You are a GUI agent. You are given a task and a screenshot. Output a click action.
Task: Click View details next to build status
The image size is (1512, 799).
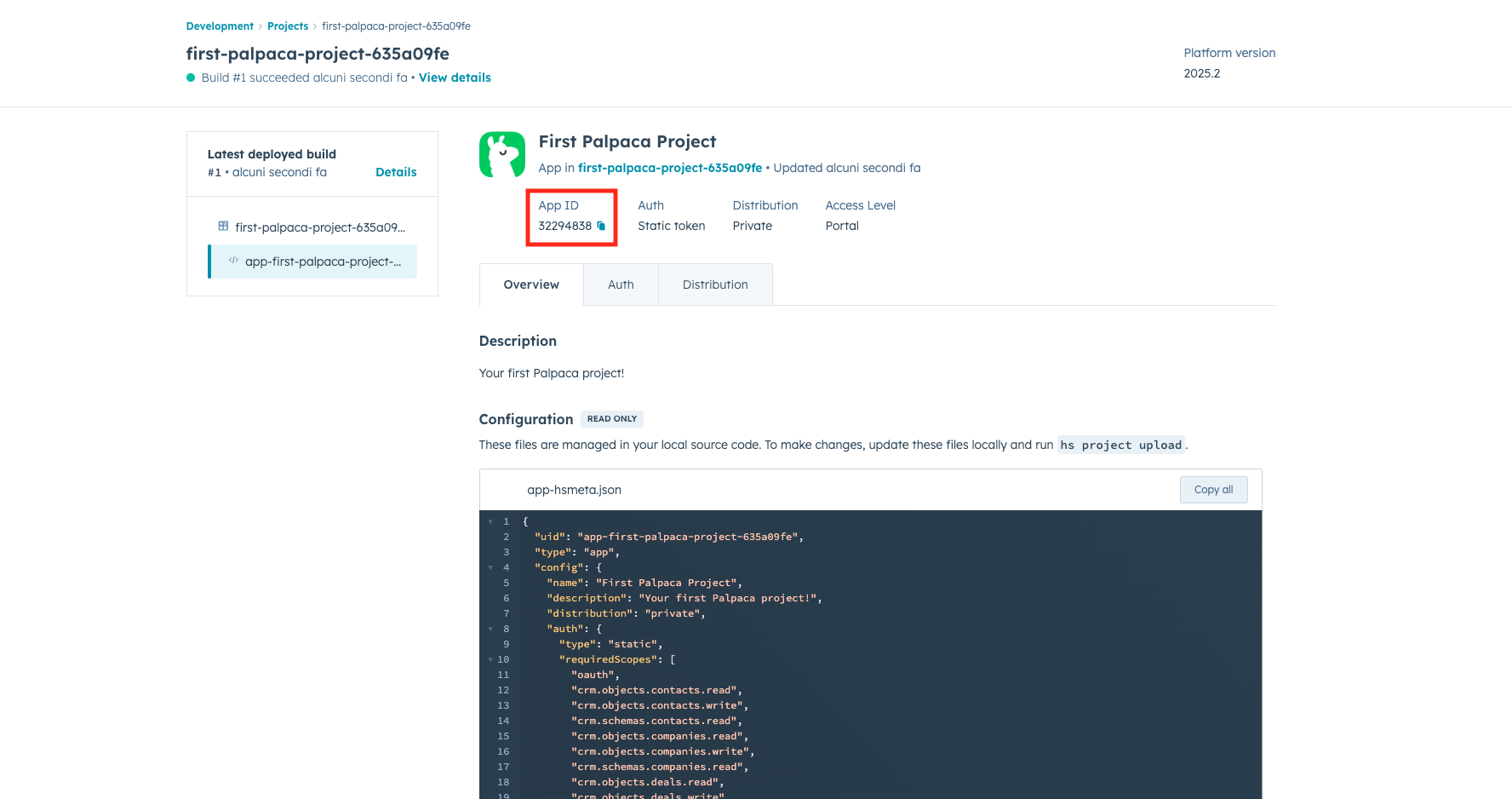pyautogui.click(x=454, y=78)
